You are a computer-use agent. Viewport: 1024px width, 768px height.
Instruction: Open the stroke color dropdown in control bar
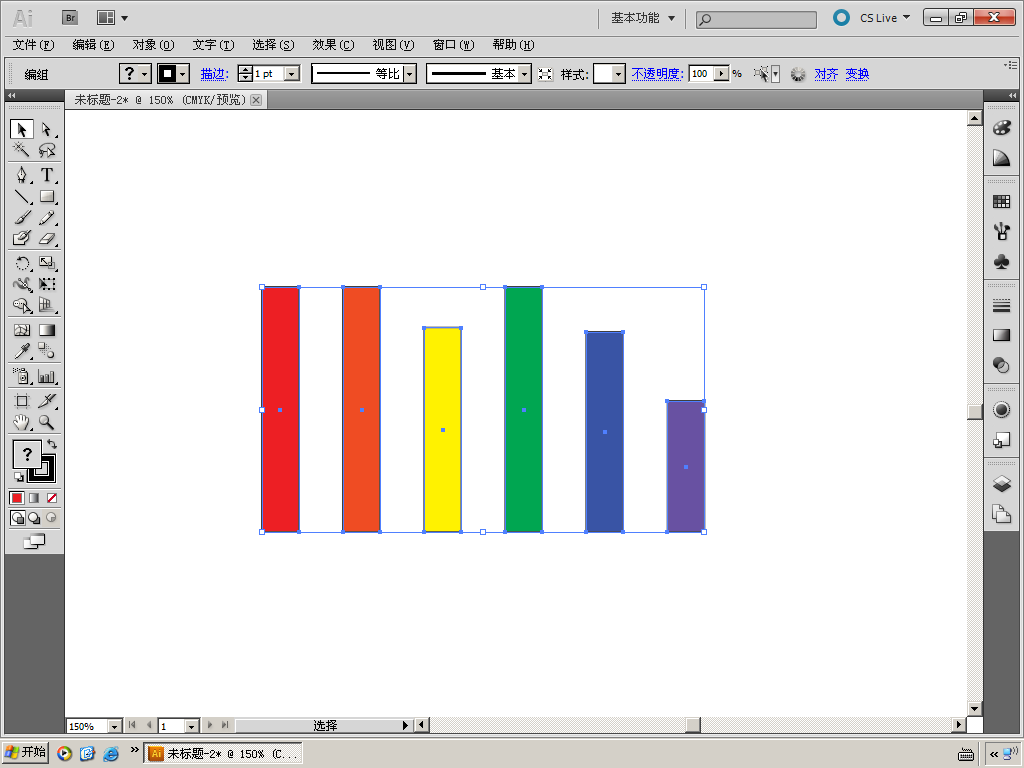click(183, 74)
